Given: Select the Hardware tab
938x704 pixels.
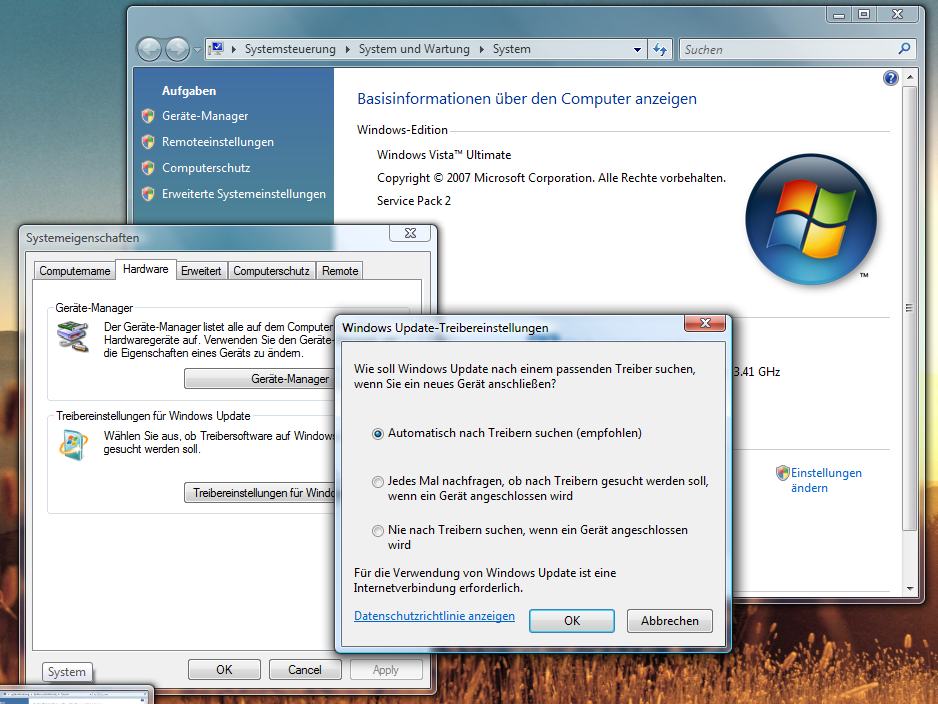Looking at the screenshot, I should (145, 269).
